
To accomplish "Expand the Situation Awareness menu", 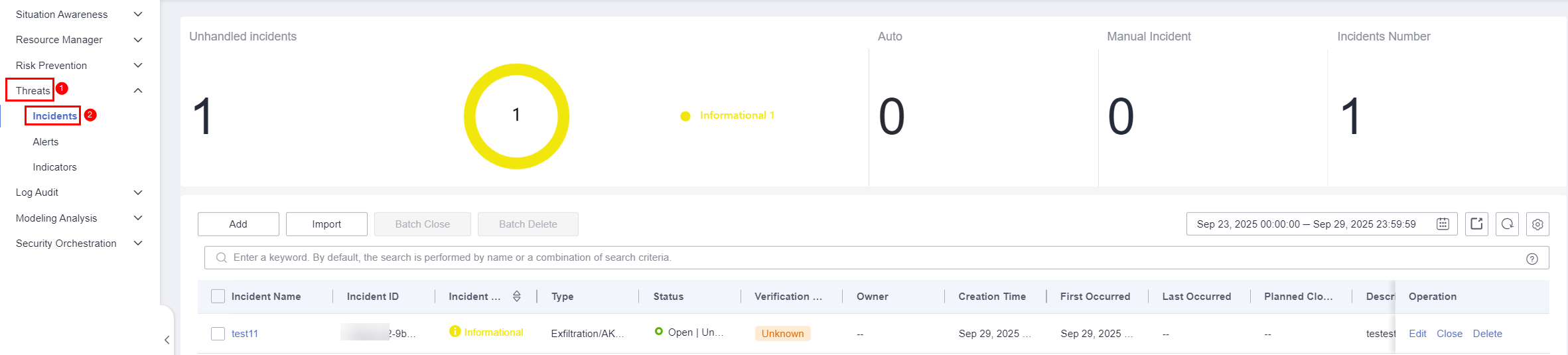I will 138,15.
